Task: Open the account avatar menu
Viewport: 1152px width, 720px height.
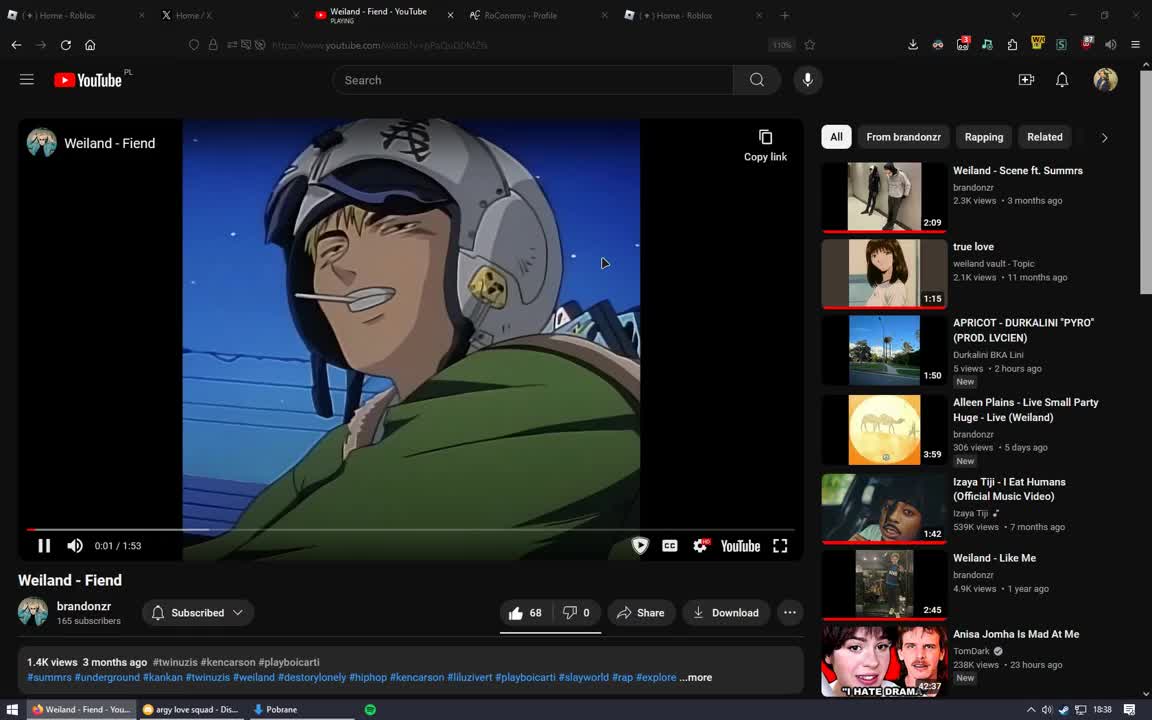Action: pos(1105,79)
